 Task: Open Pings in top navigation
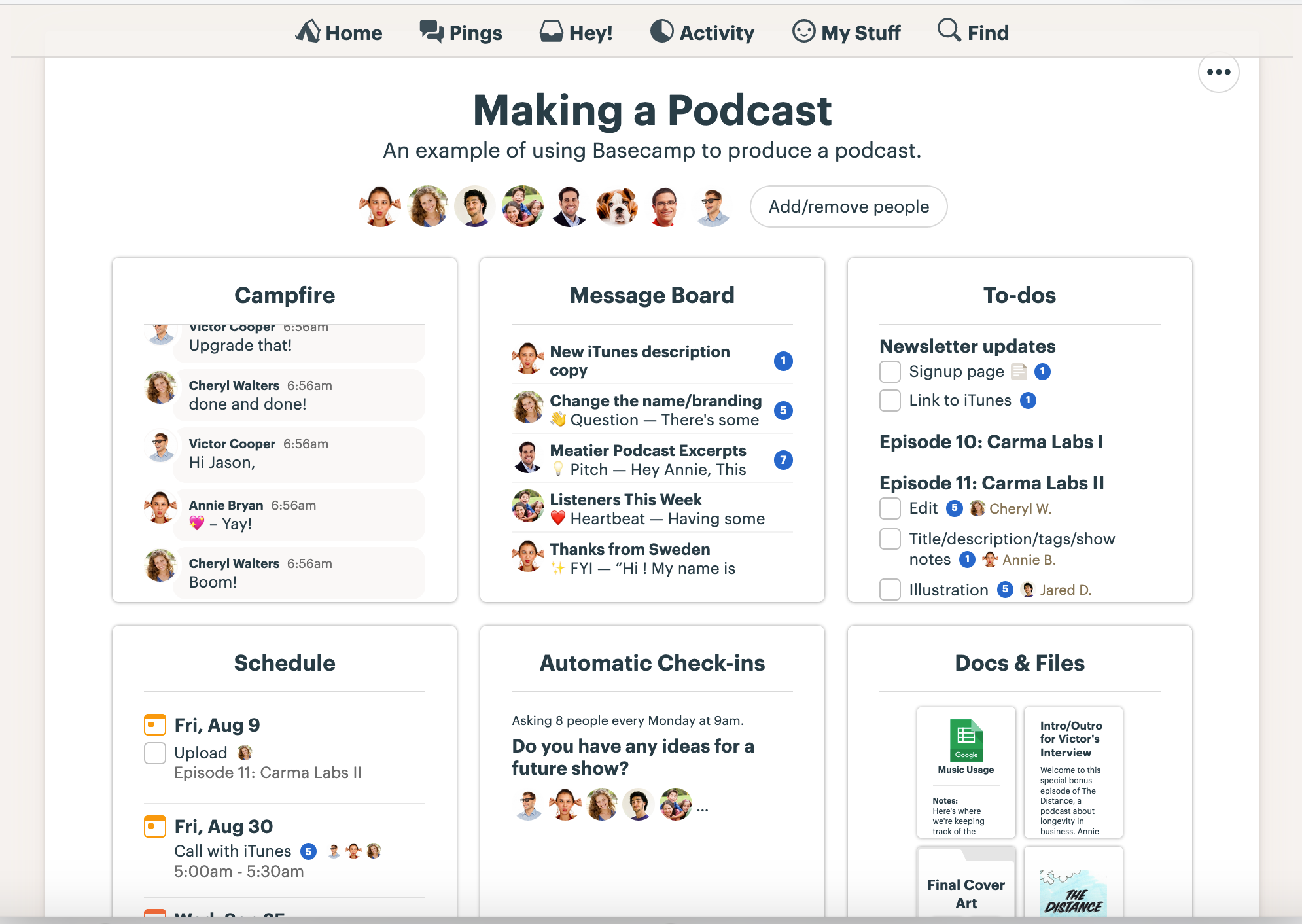coord(461,32)
